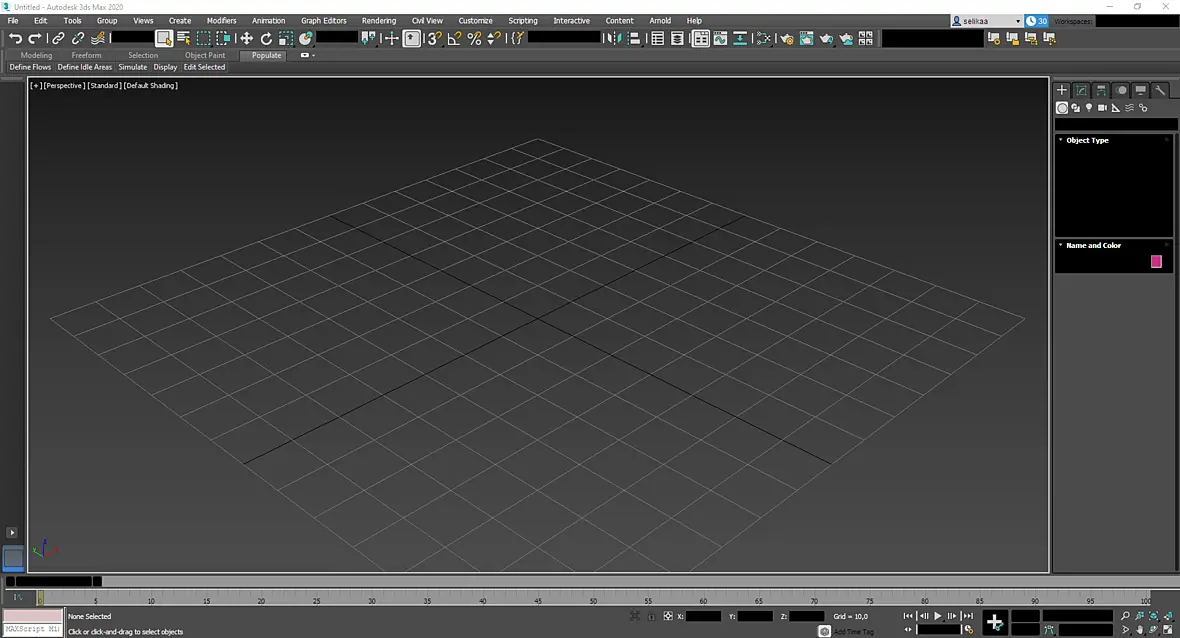This screenshot has height=638, width=1180.
Task: Select the Cameras category icon
Action: (x=1102, y=108)
